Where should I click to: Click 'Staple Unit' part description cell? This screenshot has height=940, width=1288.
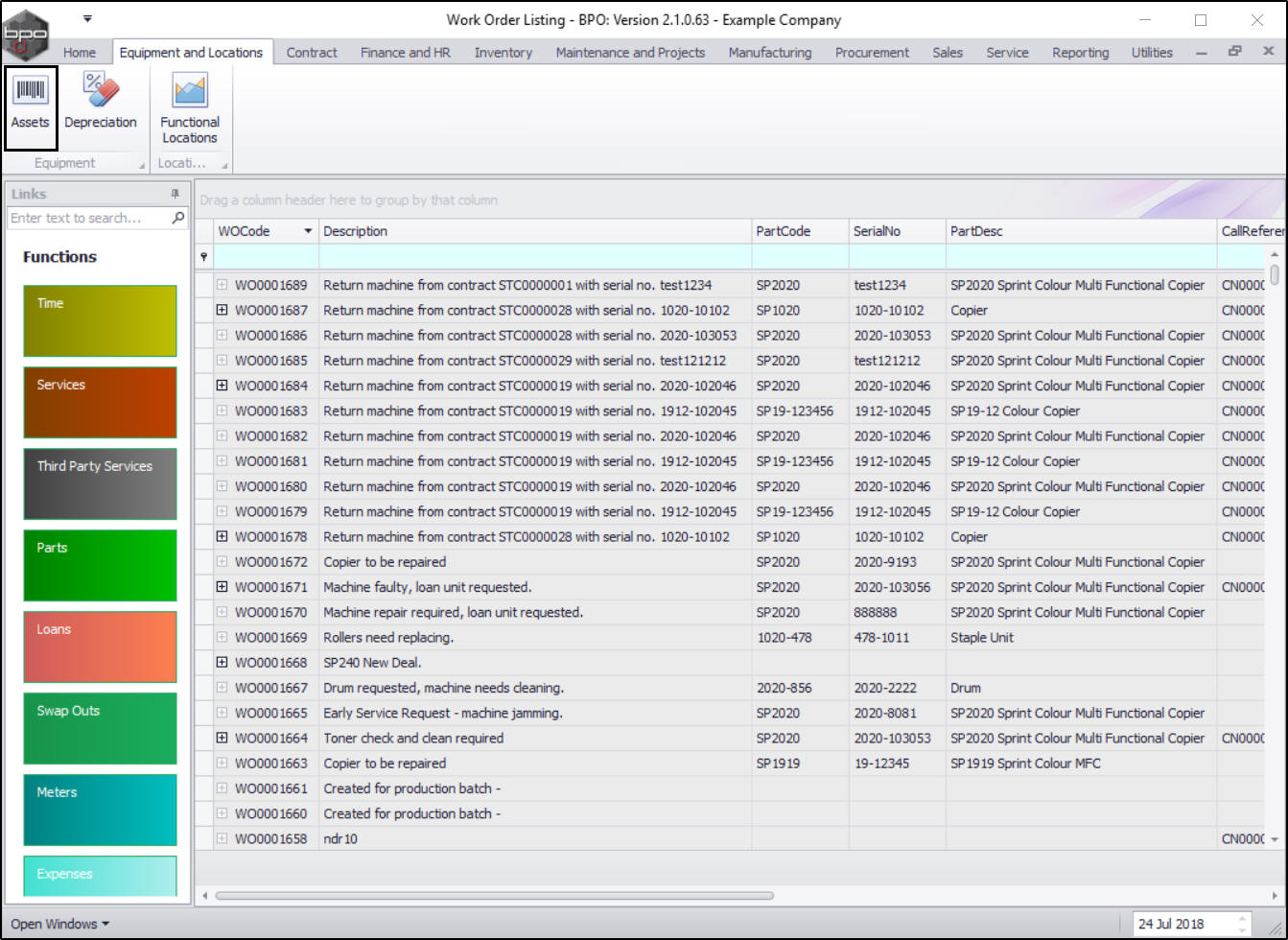point(1082,637)
